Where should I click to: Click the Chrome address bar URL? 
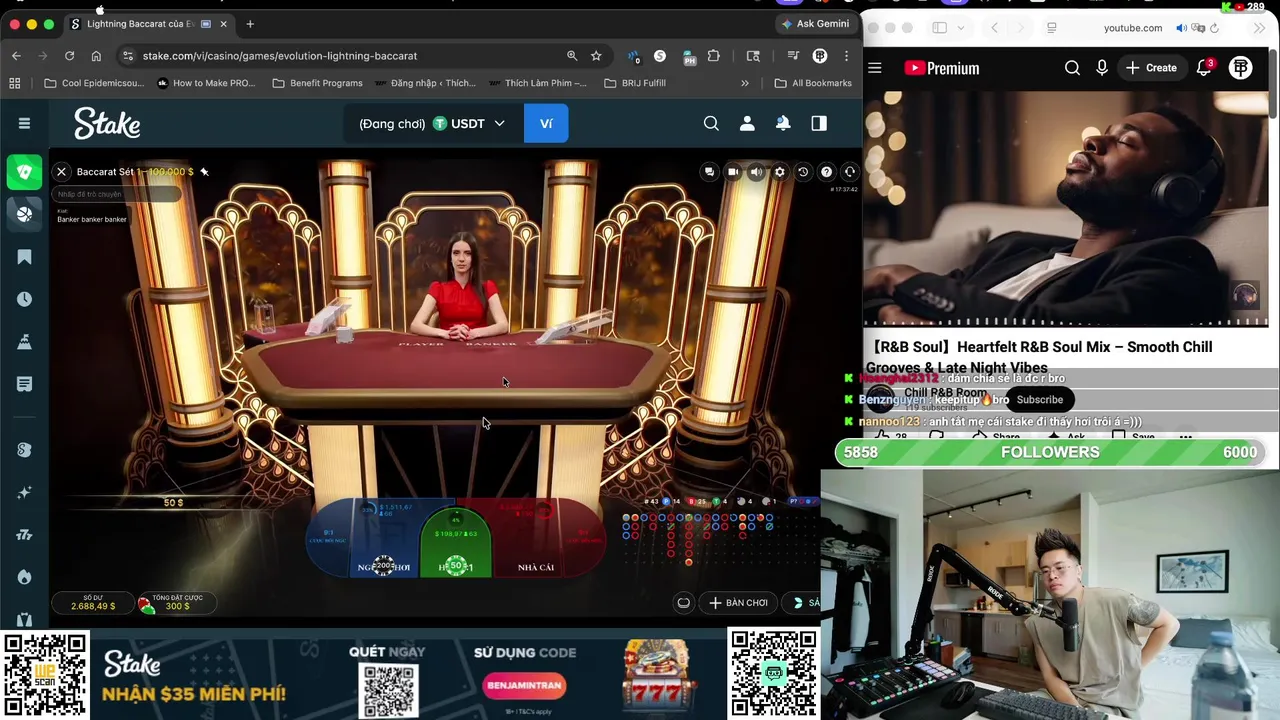(x=280, y=56)
